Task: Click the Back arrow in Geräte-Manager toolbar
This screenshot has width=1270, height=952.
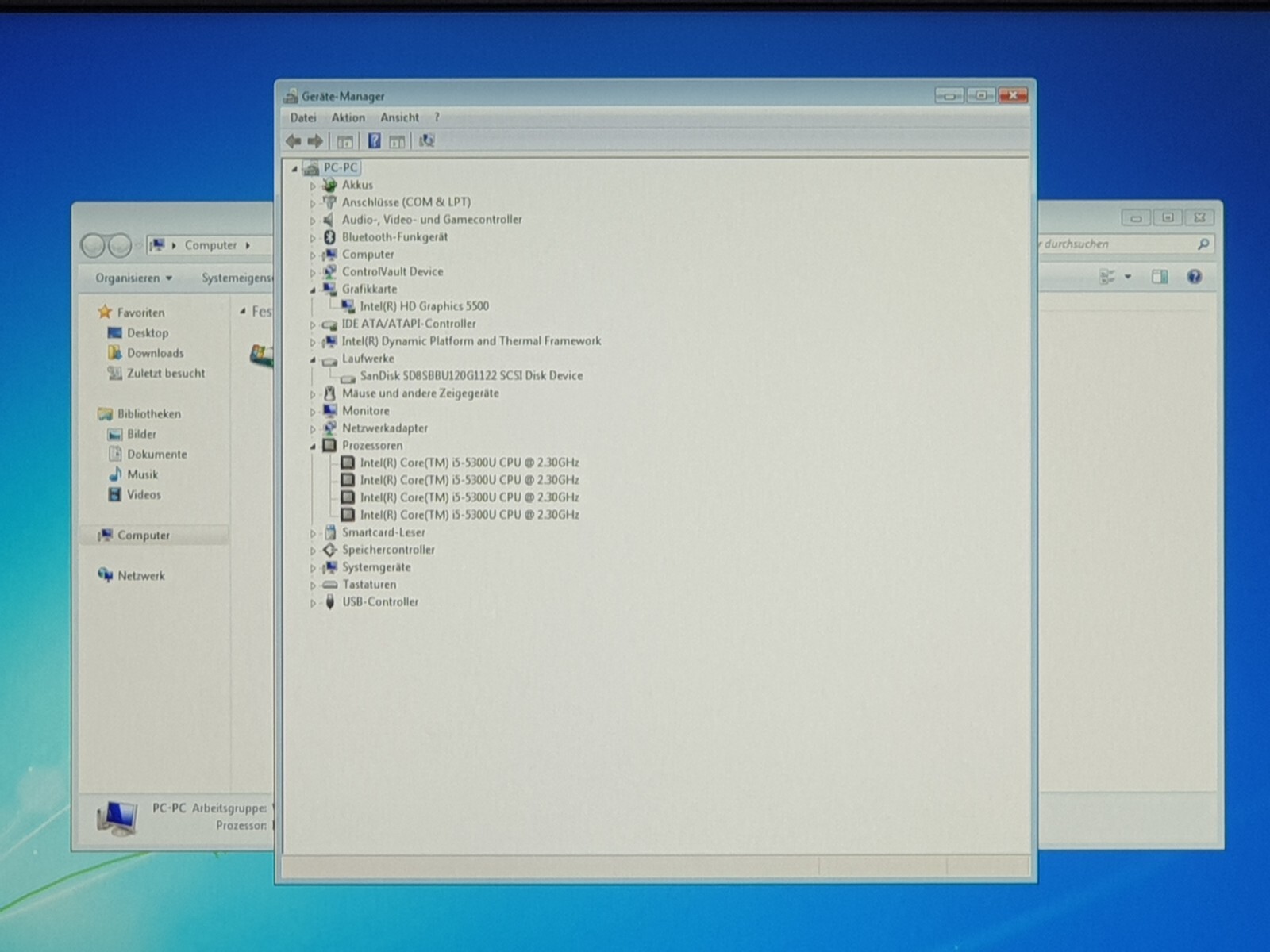Action: (293, 141)
